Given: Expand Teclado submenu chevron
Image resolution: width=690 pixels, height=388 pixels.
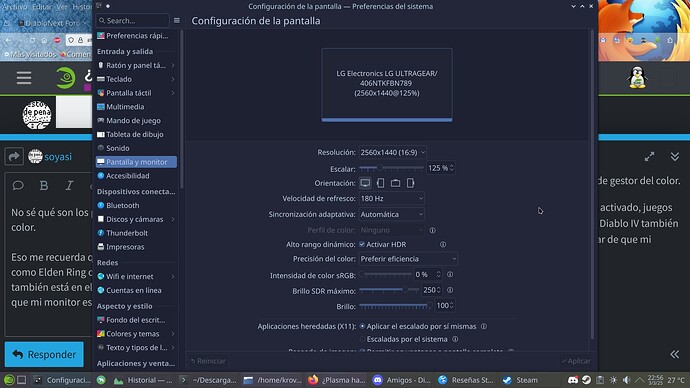Looking at the screenshot, I should pyautogui.click(x=173, y=79).
